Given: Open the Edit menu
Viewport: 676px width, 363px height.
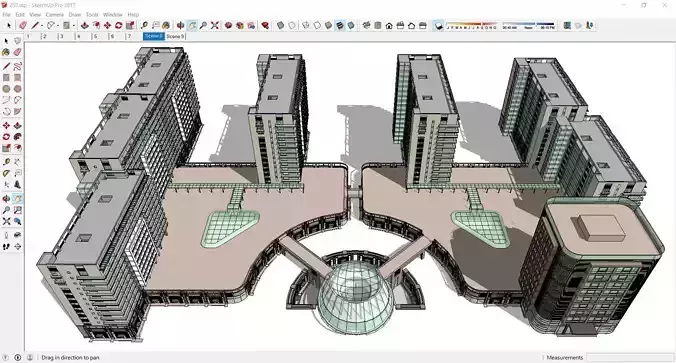Looking at the screenshot, I should click(20, 15).
